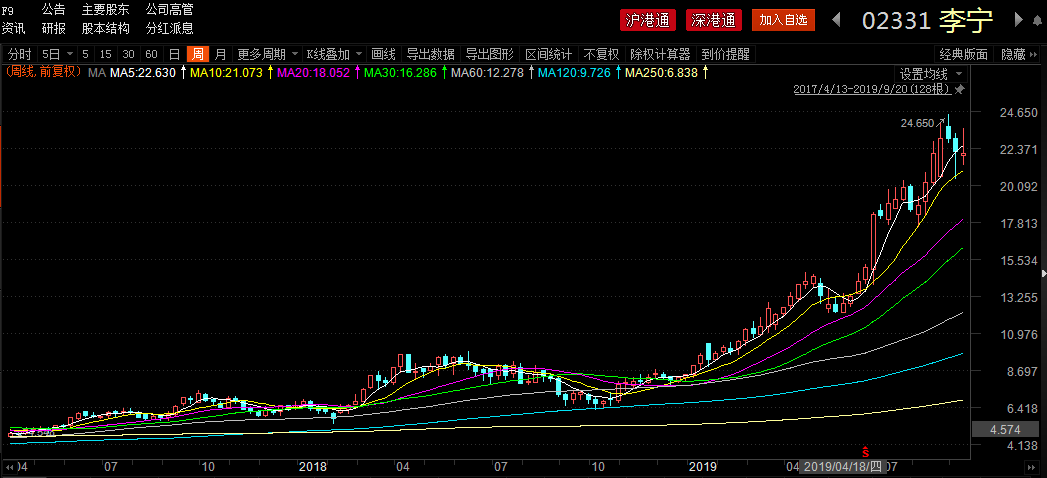
Task: Click the red 深港通 button
Action: pos(712,20)
